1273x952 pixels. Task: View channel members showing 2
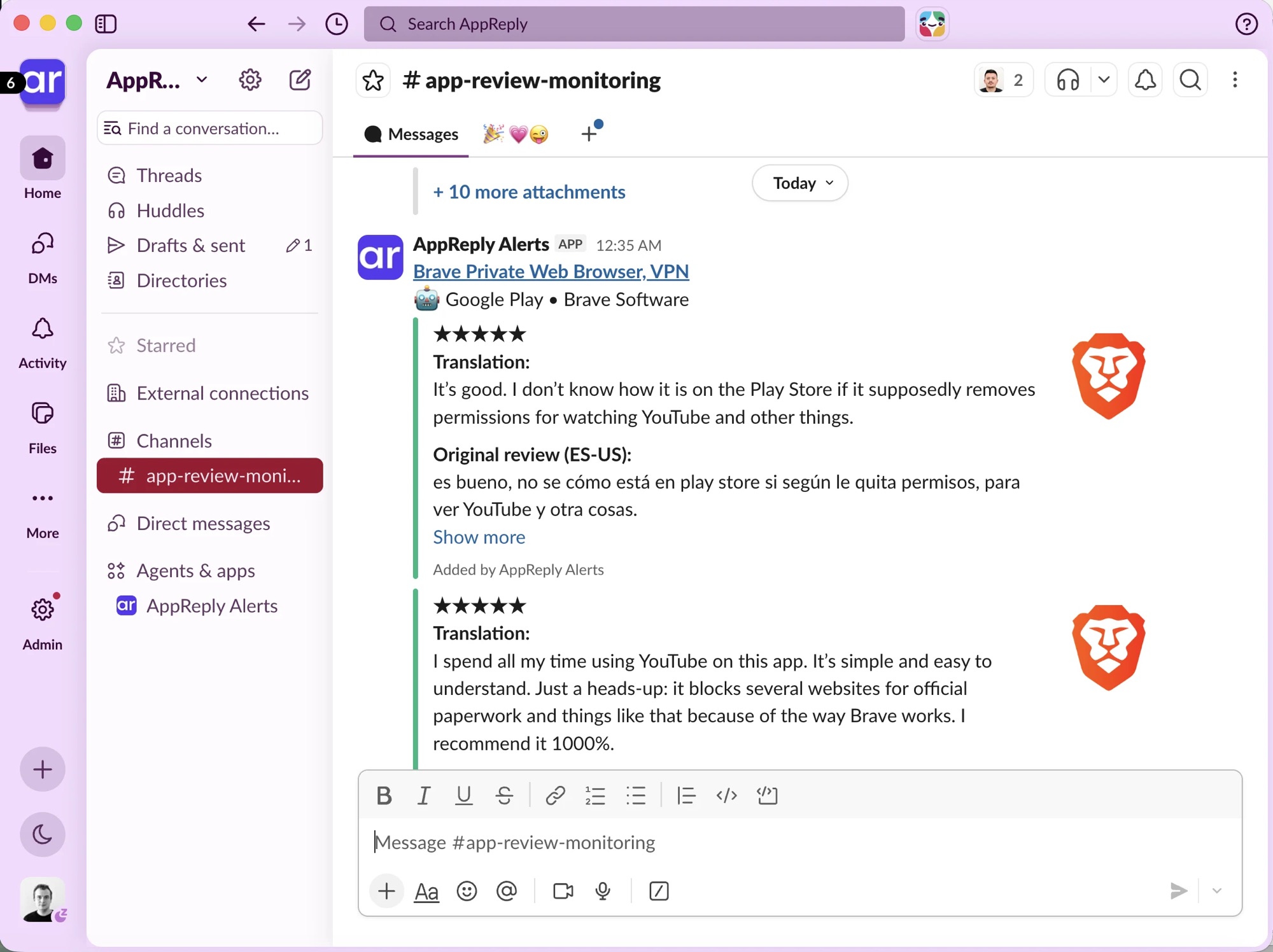click(1004, 80)
